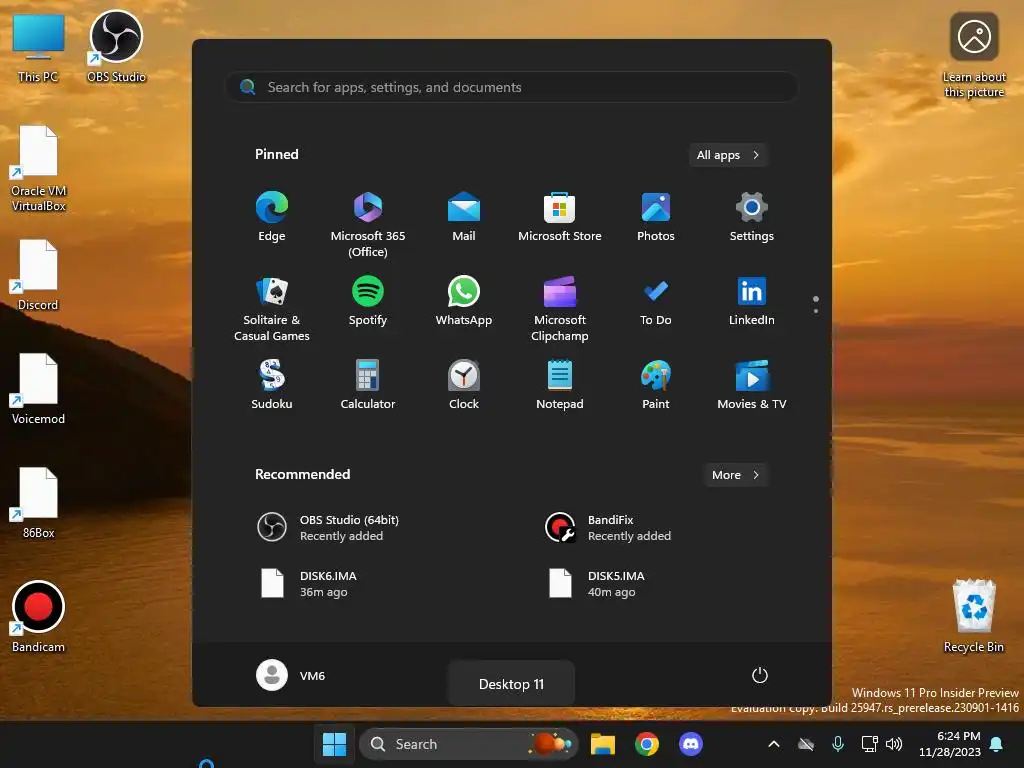Select the Desktop 11 label
This screenshot has height=768, width=1024.
click(x=511, y=684)
